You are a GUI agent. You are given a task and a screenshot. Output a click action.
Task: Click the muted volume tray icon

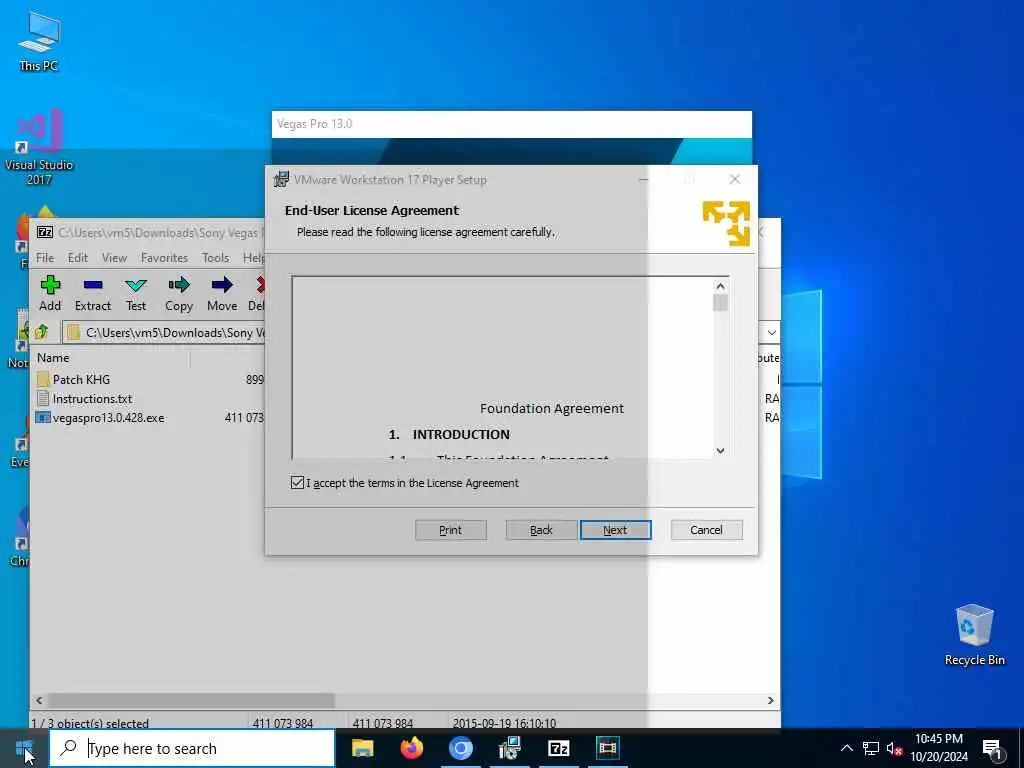click(894, 748)
